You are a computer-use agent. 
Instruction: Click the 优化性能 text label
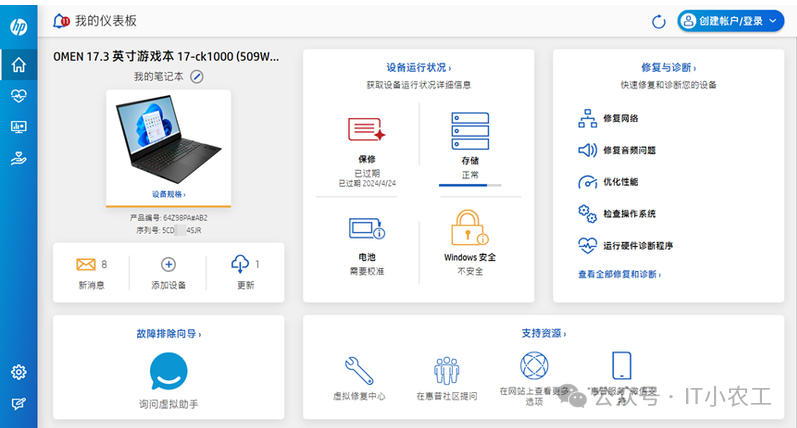[621, 182]
